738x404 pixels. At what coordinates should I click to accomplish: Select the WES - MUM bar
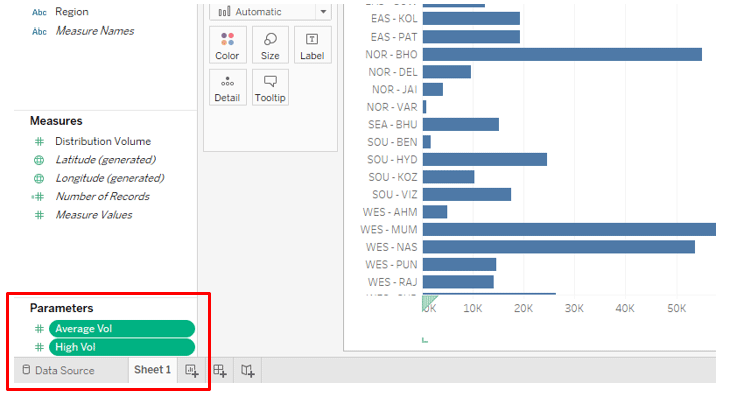click(x=569, y=229)
